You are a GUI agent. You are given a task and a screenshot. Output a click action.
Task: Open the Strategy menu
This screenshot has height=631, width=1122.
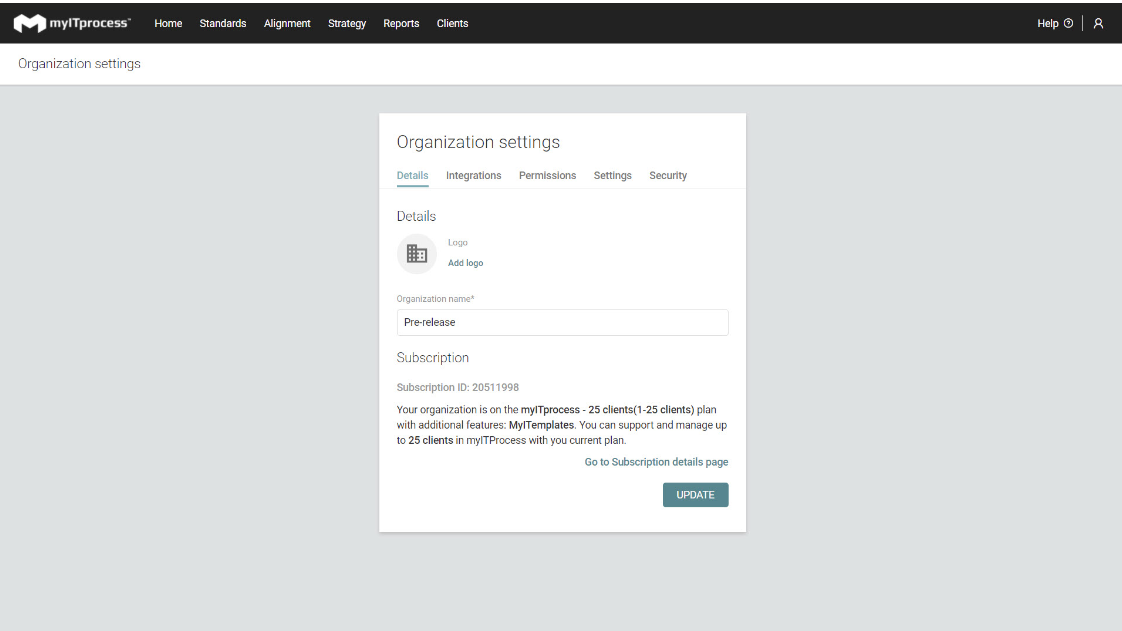tap(347, 24)
